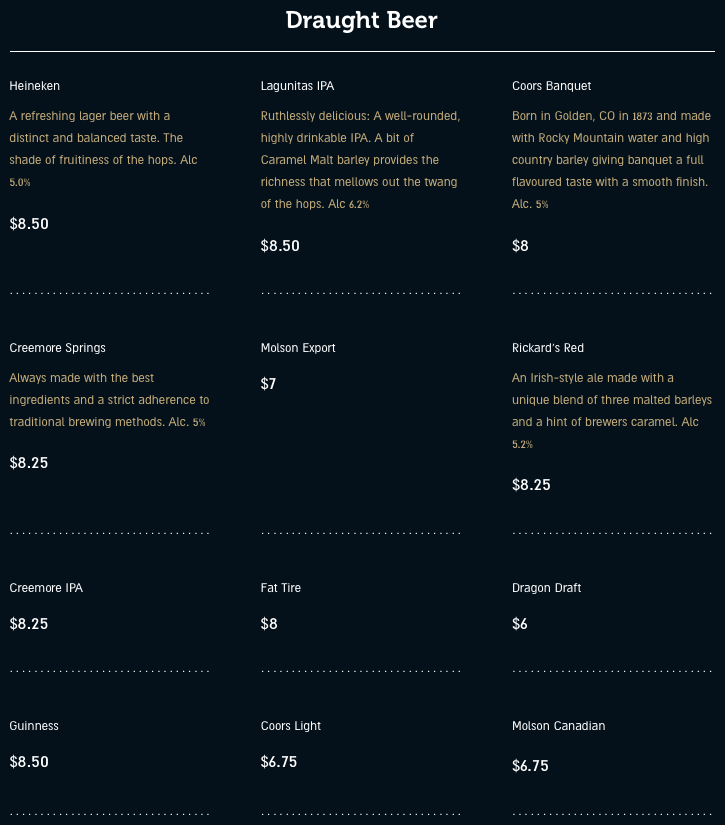
Task: Select Fat Tire from the menu
Action: tap(281, 588)
